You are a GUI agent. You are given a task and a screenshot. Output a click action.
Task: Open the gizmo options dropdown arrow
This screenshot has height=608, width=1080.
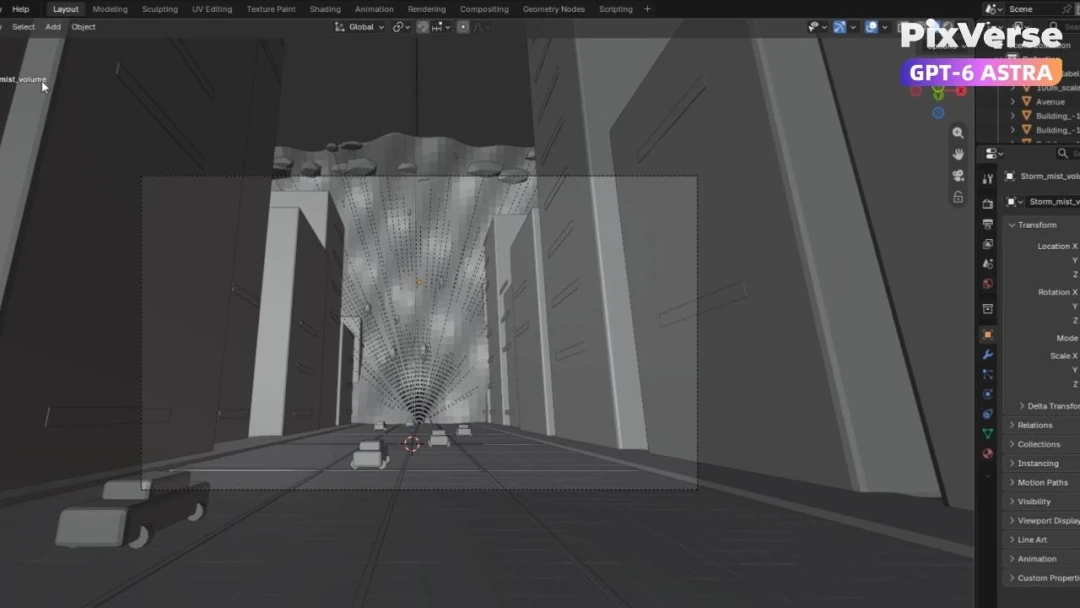(x=853, y=27)
